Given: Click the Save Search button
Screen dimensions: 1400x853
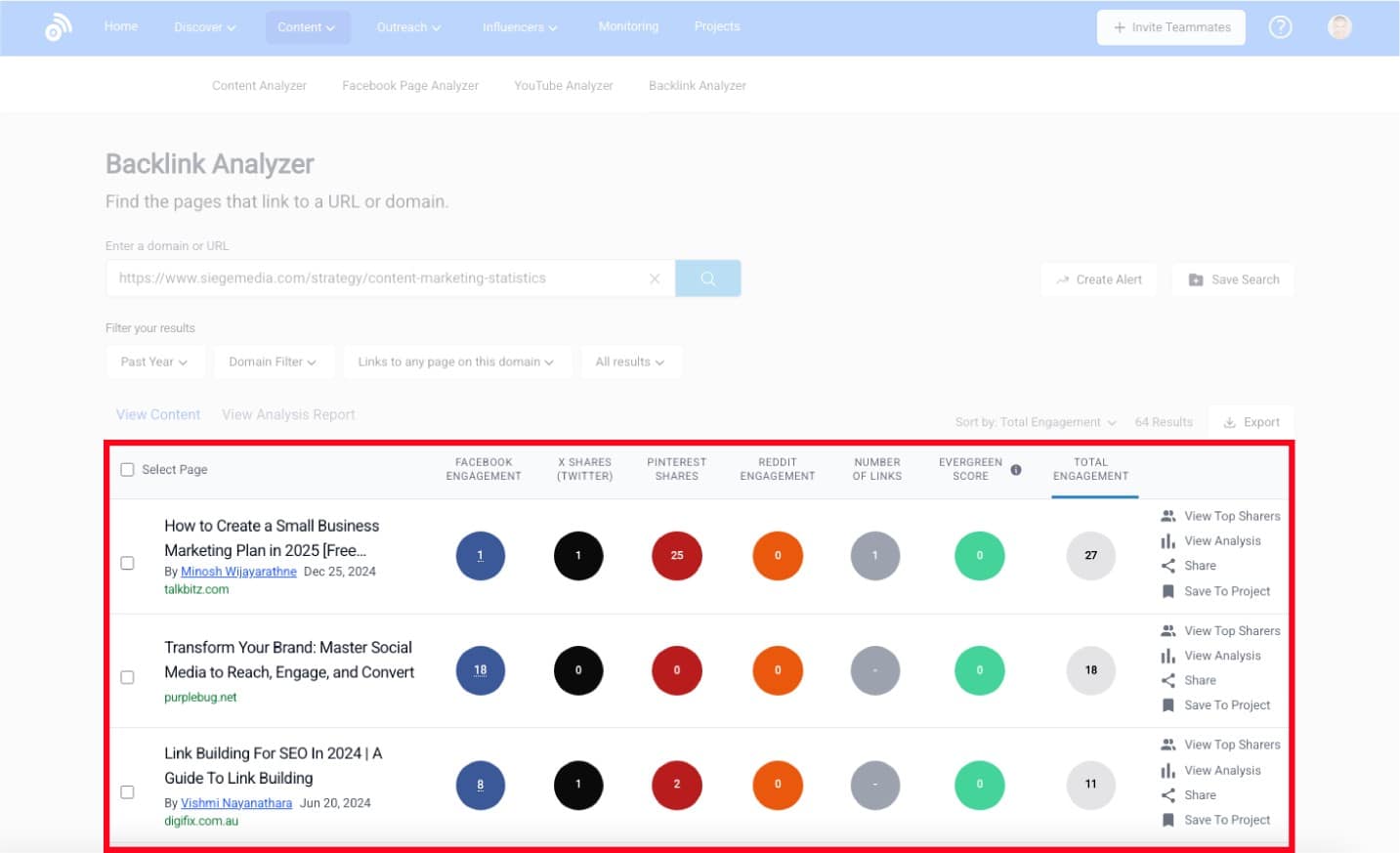Looking at the screenshot, I should pos(1233,279).
